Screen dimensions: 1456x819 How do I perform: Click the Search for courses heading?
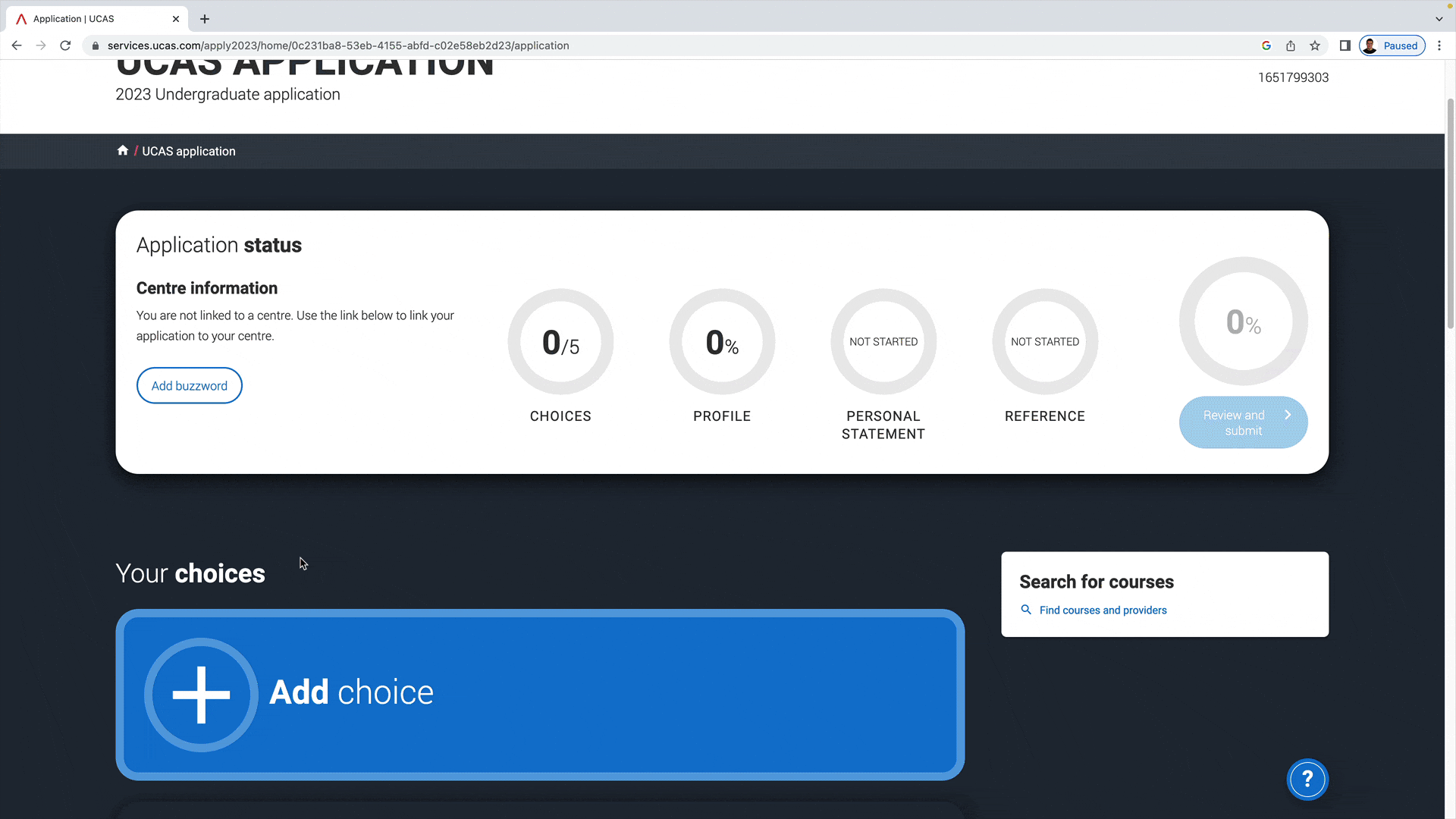[x=1097, y=582]
